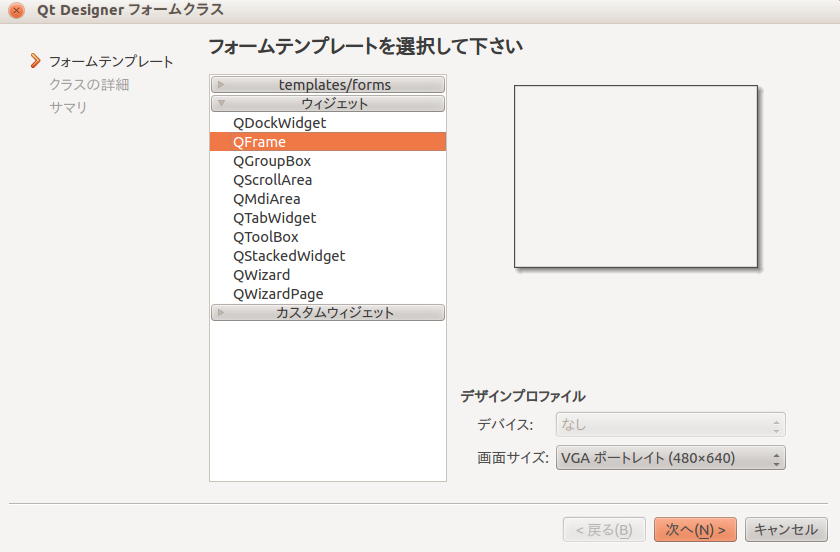The height and width of the screenshot is (552, 840).
Task: Open the デバイス combo box
Action: (671, 425)
